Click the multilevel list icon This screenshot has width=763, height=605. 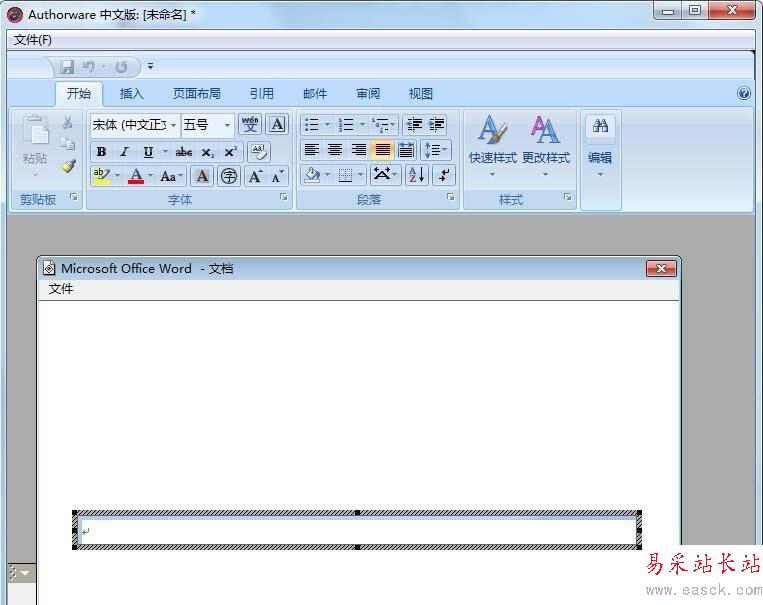point(381,125)
